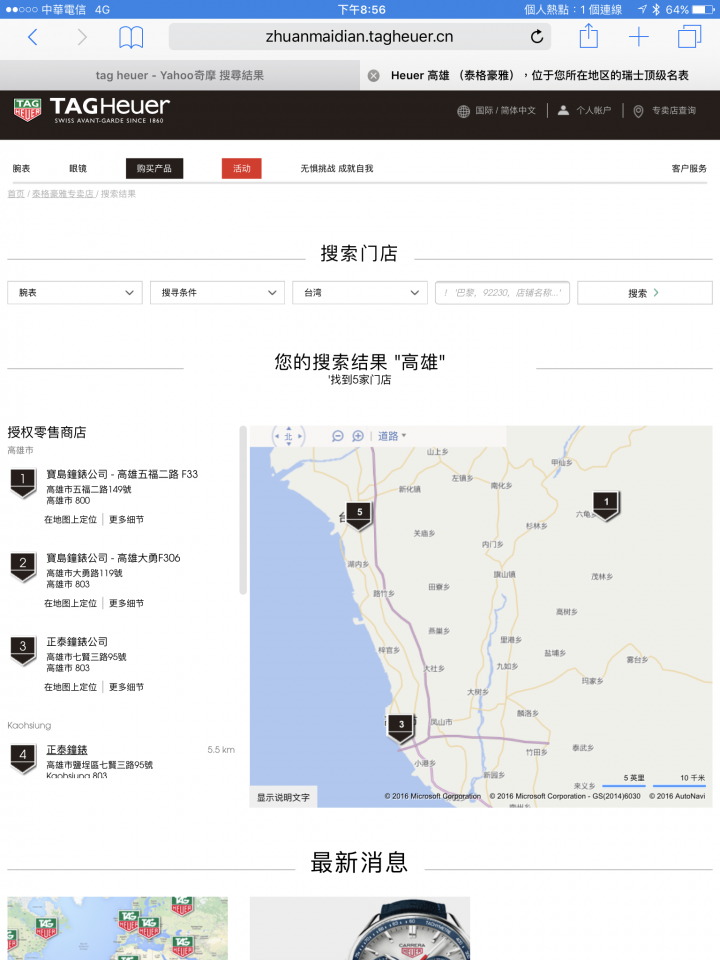
Task: Click 显示说明文字 on map
Action: coord(283,797)
